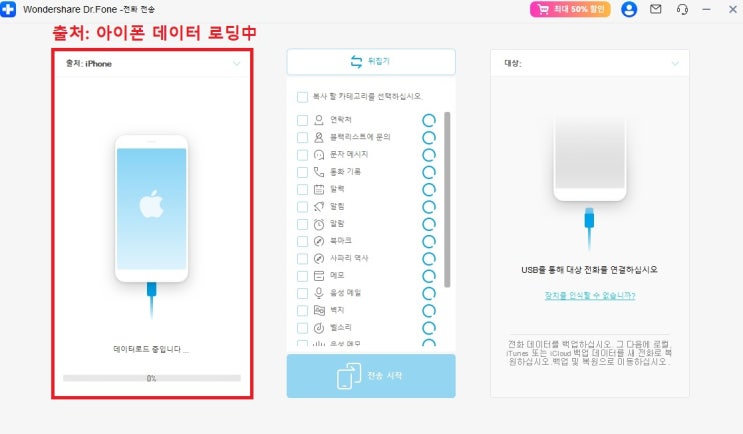The width and height of the screenshot is (743, 434).
Task: Check the 문자 메시지 checkbox
Action: click(x=302, y=155)
